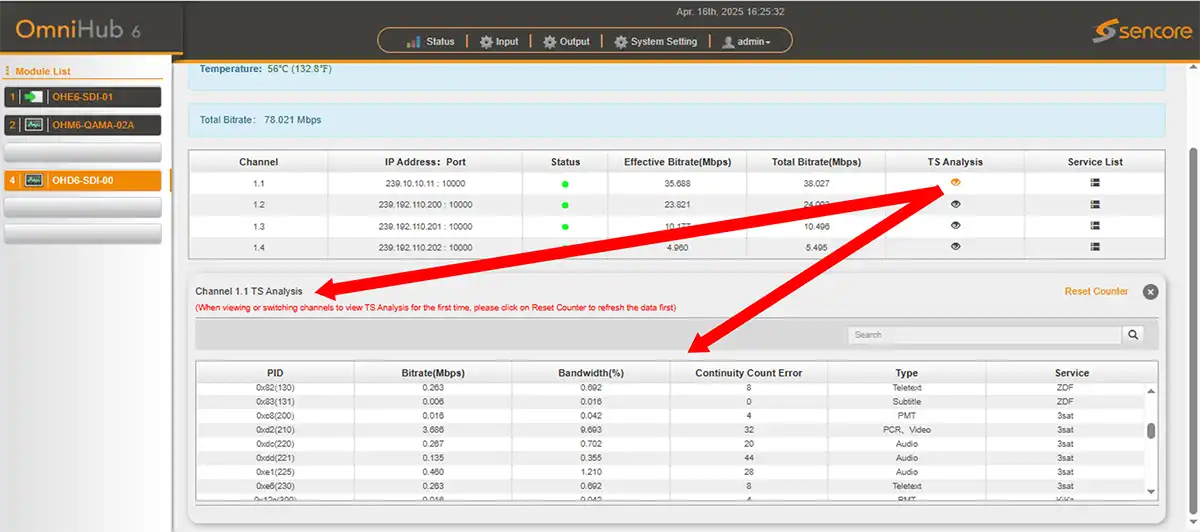Select PID row 0xe6(230)
This screenshot has height=532, width=1200.
[671, 486]
